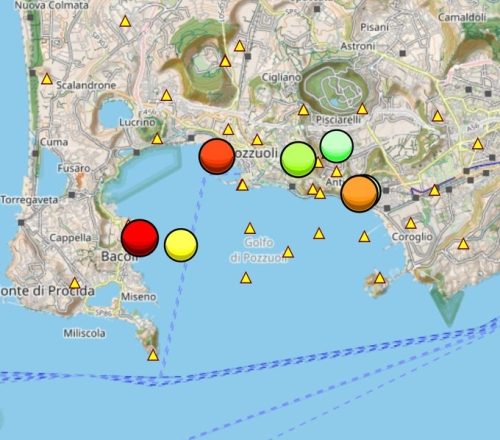The image size is (500, 440).
Task: Click the dark red earthquake circle near Bacoli
Action: point(140,238)
